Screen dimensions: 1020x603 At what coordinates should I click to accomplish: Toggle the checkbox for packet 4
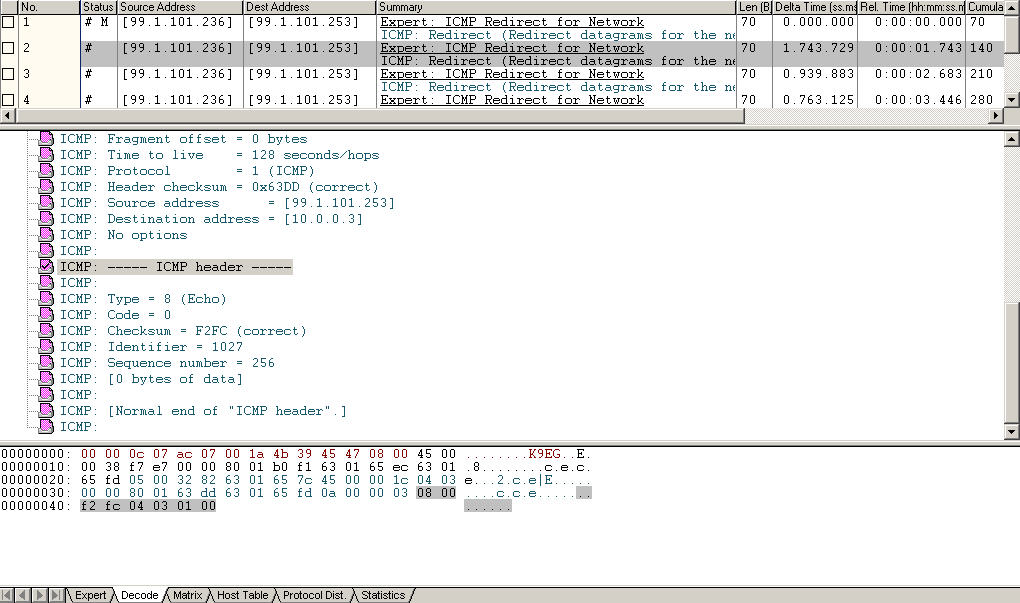(8, 99)
